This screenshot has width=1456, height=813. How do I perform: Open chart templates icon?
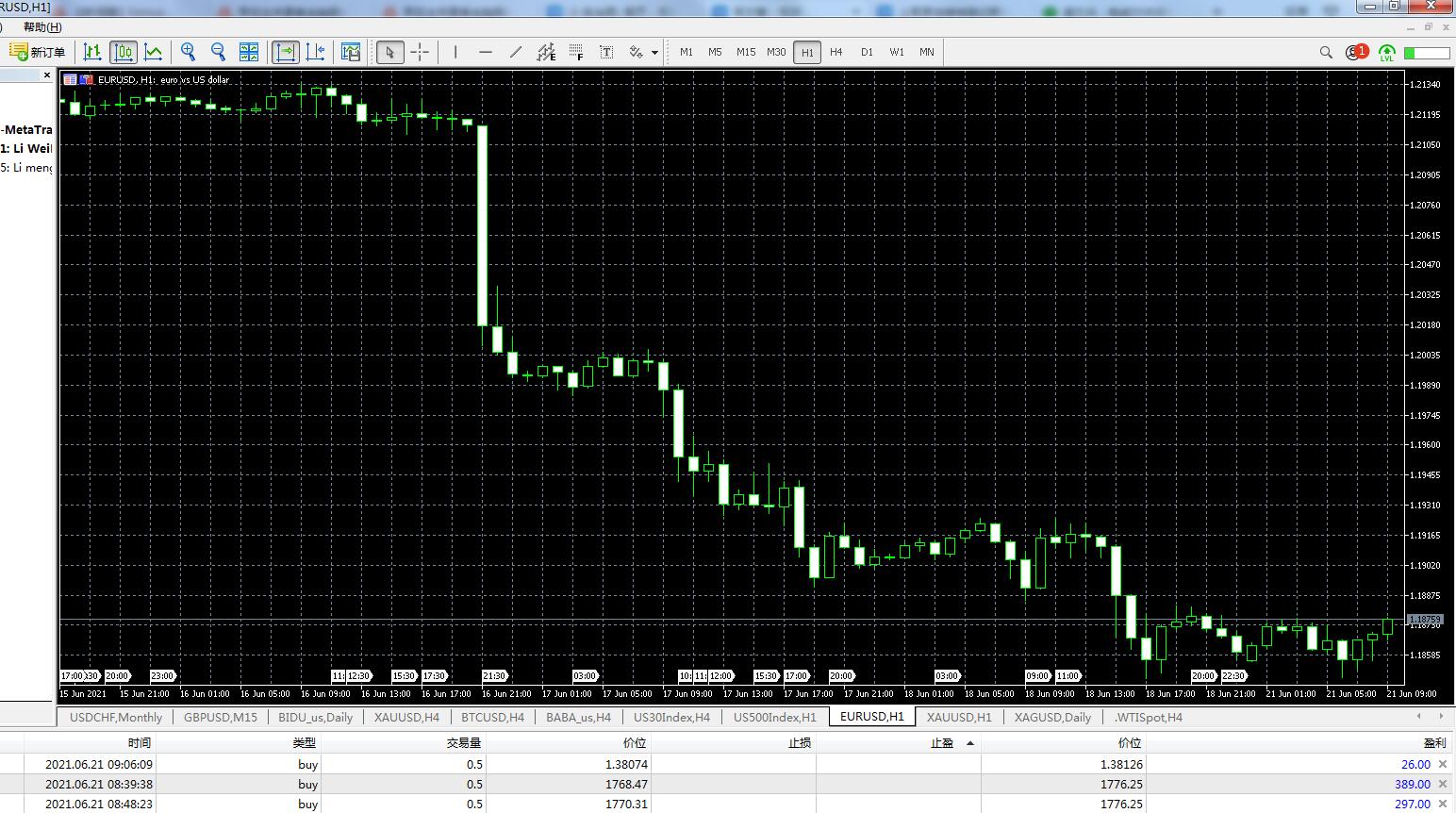[x=351, y=52]
